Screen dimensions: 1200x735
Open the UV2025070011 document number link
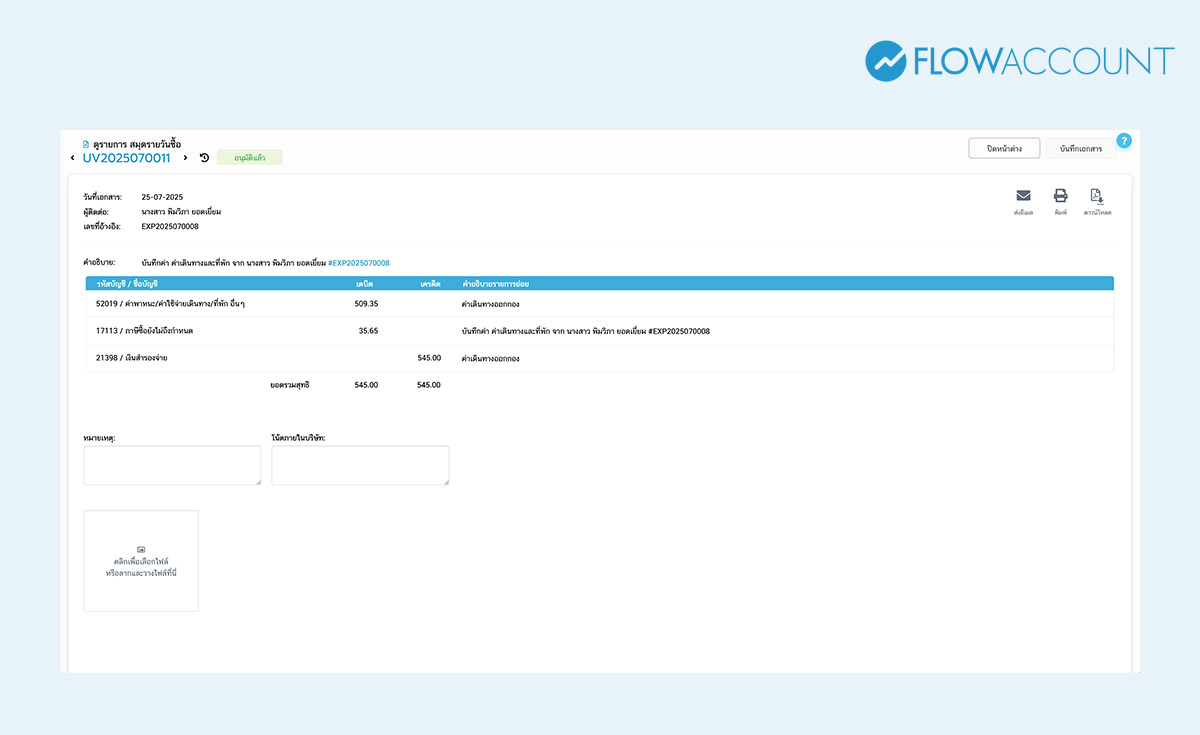pos(126,158)
